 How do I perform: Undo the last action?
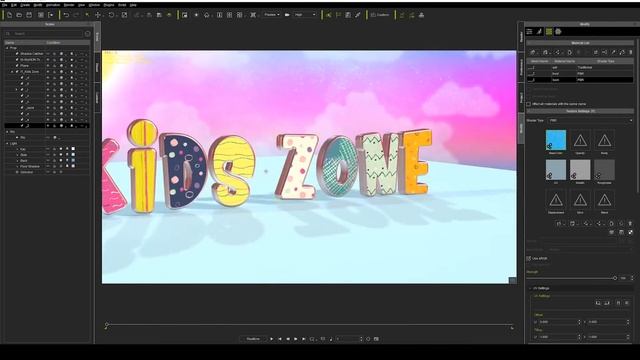(x=66, y=15)
